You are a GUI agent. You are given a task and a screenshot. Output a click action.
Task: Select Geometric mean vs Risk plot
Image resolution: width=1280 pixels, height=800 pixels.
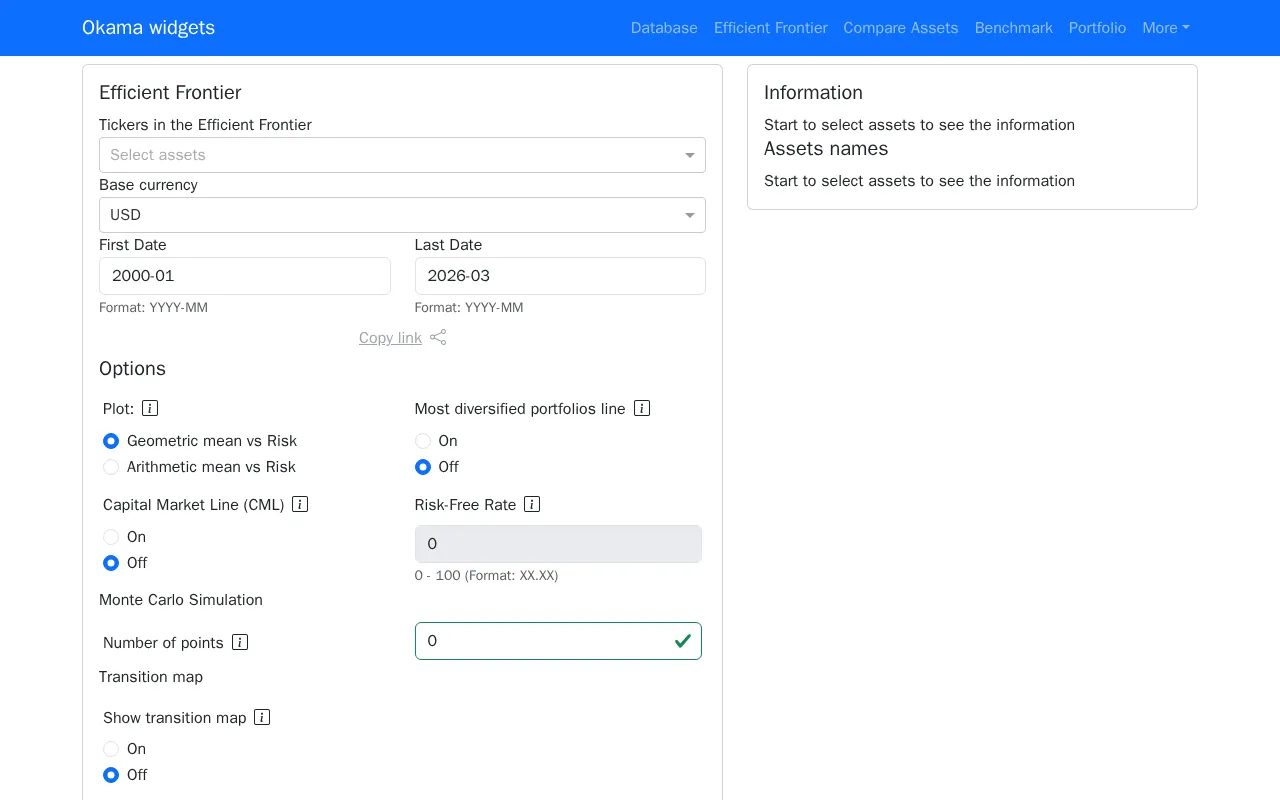pos(111,441)
